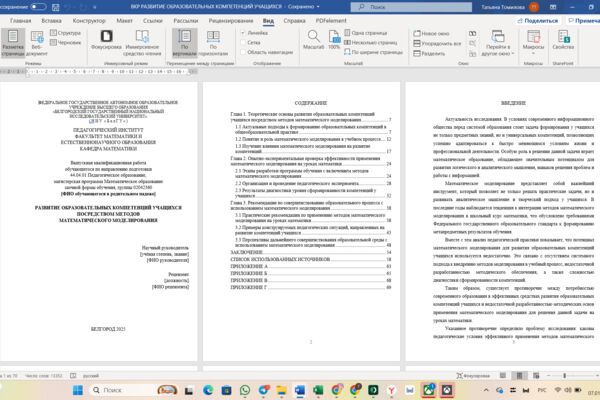Activate Фокусировка (Focus) mode in the ribbon
The height and width of the screenshot is (400, 600).
coord(106,40)
